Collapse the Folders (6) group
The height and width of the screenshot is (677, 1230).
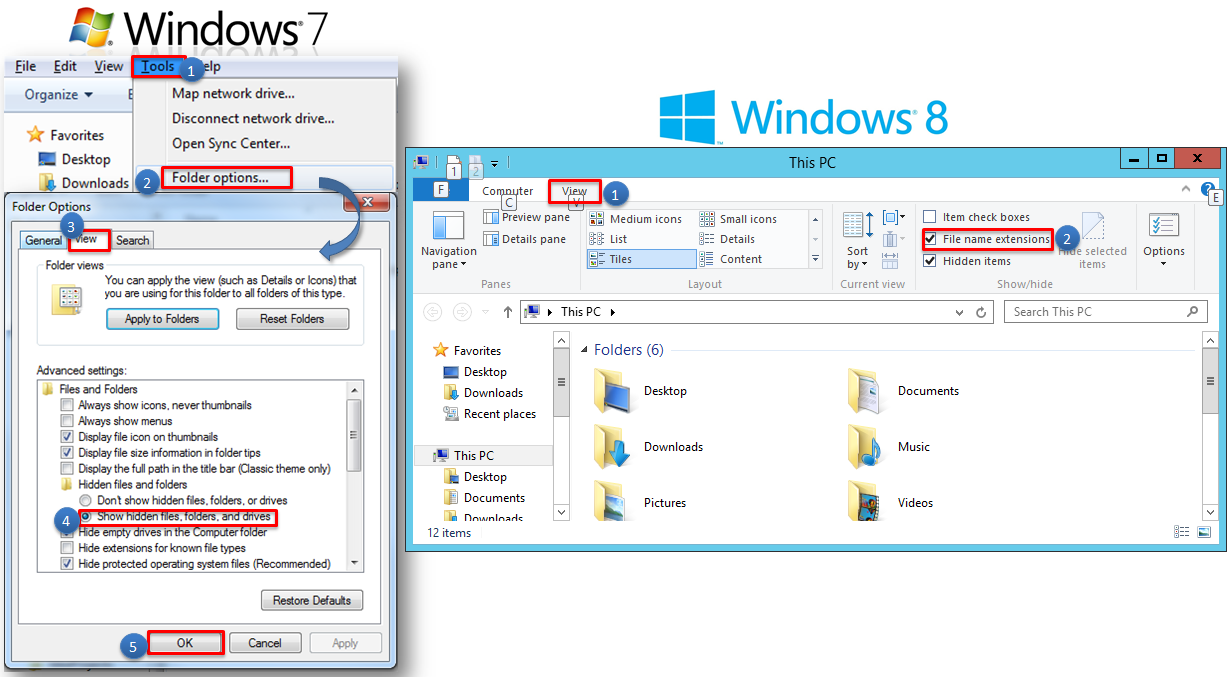[583, 349]
